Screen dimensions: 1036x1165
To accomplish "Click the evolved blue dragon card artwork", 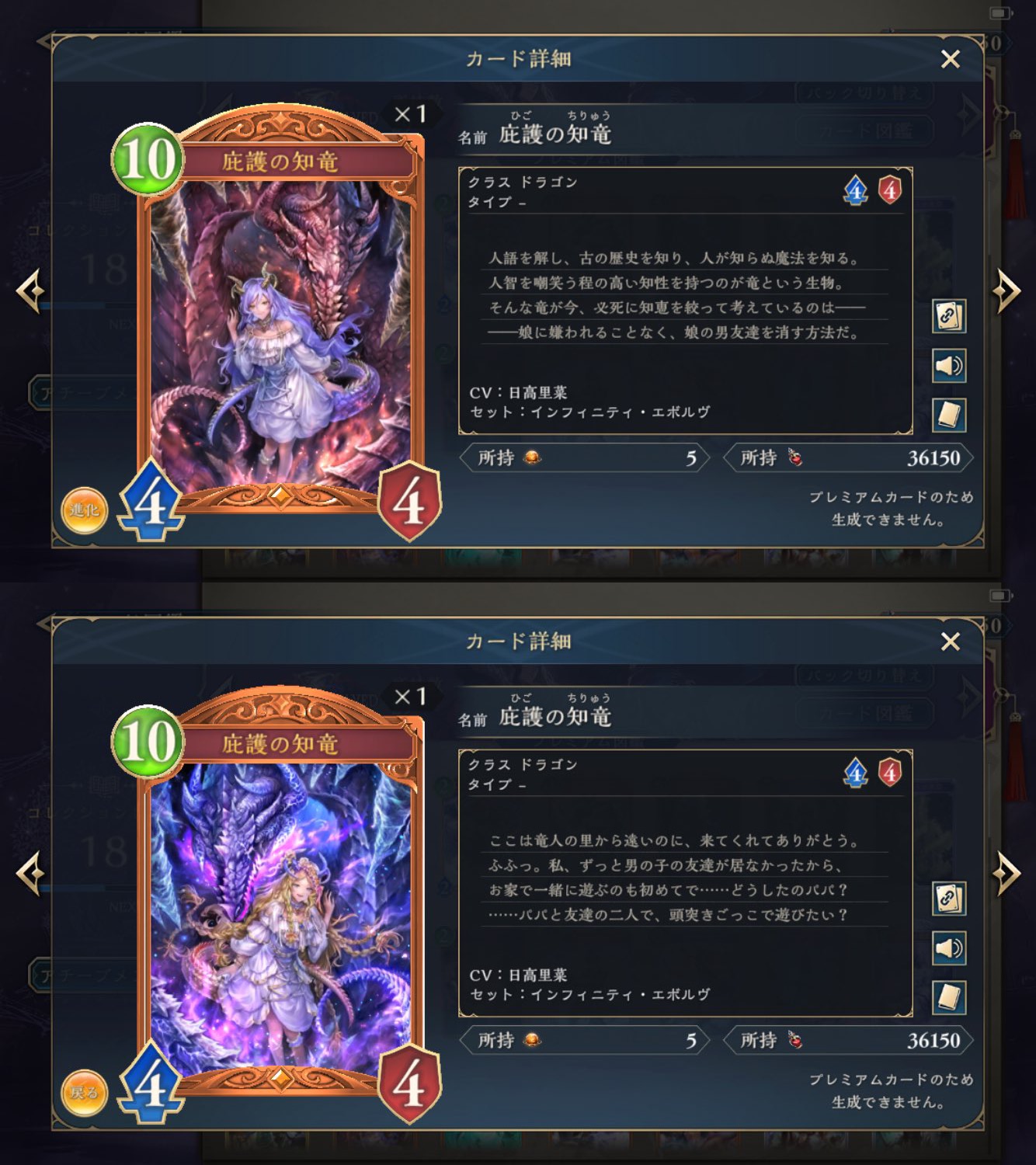I will pyautogui.click(x=280, y=916).
